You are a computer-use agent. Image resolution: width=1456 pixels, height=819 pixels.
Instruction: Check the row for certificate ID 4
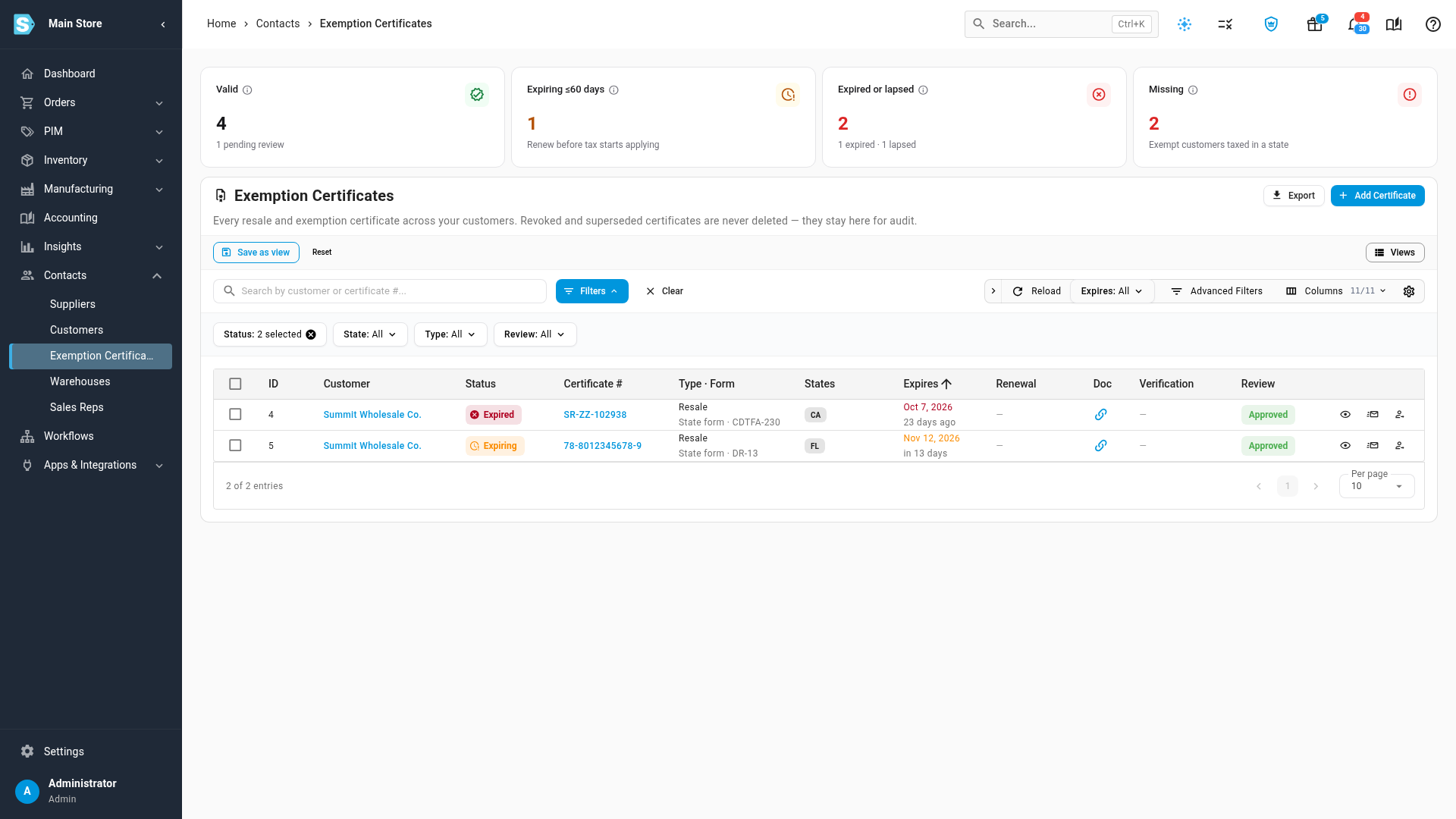[x=235, y=415]
